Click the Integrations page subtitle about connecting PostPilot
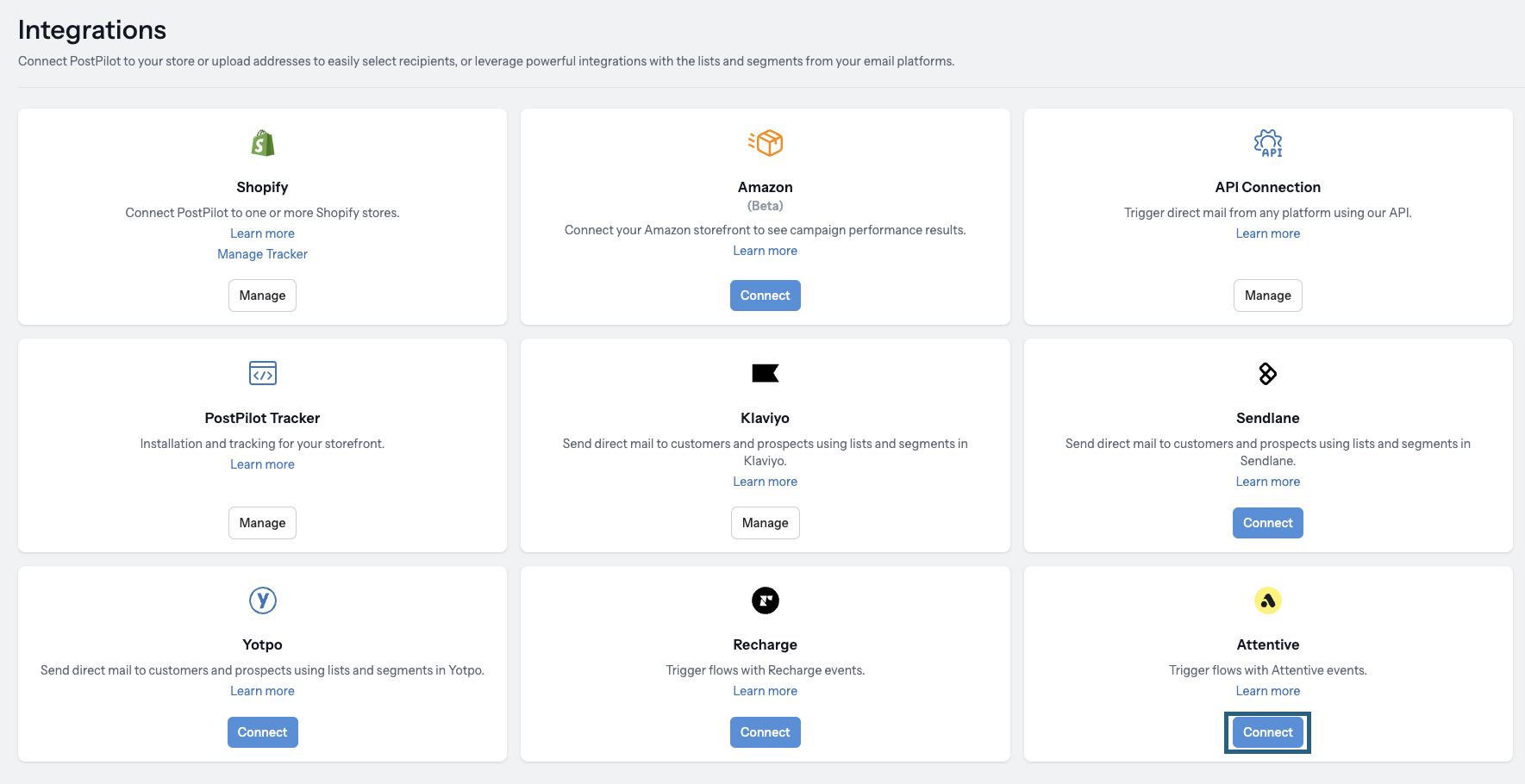Screen dimensions: 1525x784 click(486, 61)
